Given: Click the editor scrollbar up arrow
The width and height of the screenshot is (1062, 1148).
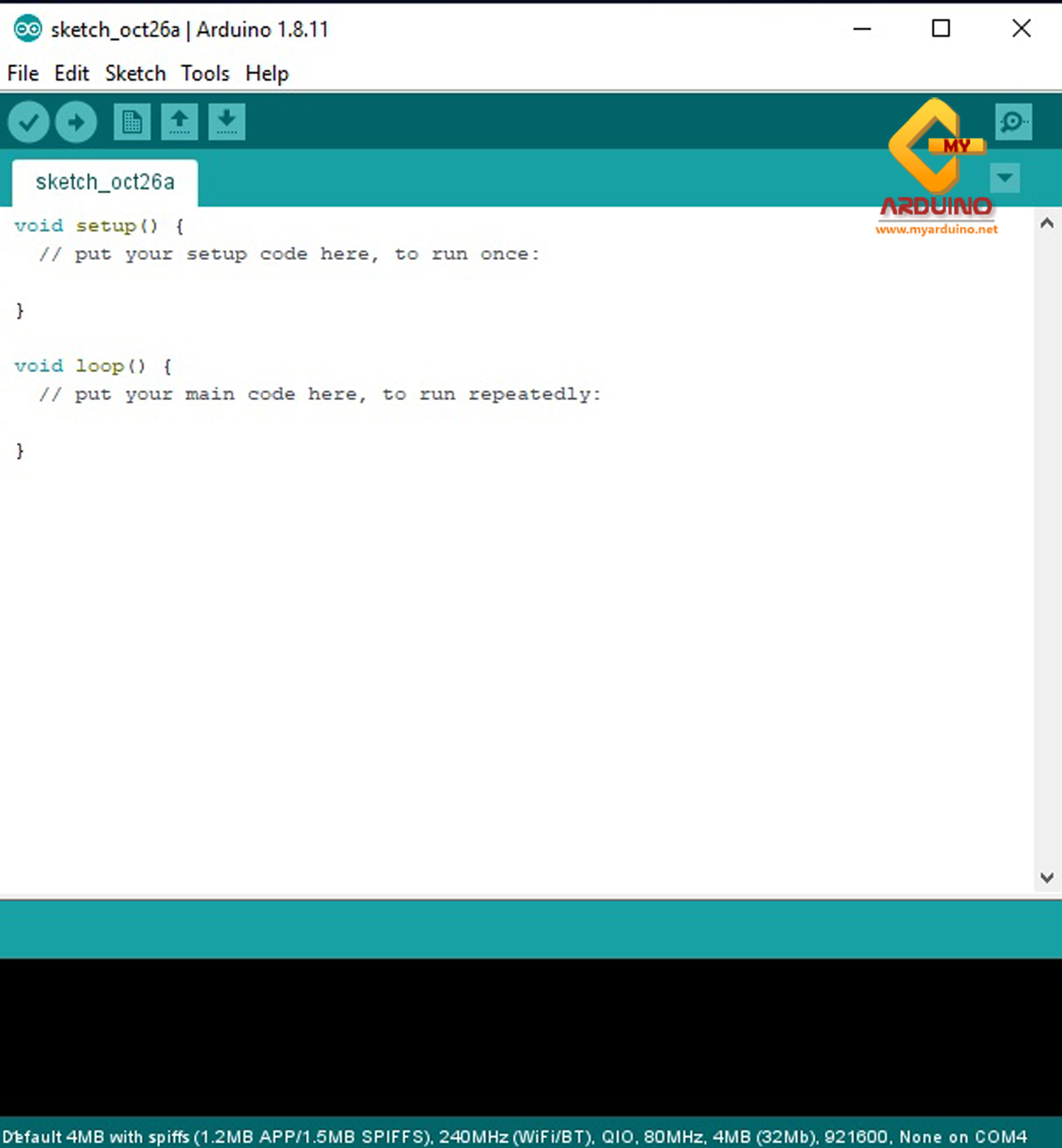Looking at the screenshot, I should click(1047, 224).
